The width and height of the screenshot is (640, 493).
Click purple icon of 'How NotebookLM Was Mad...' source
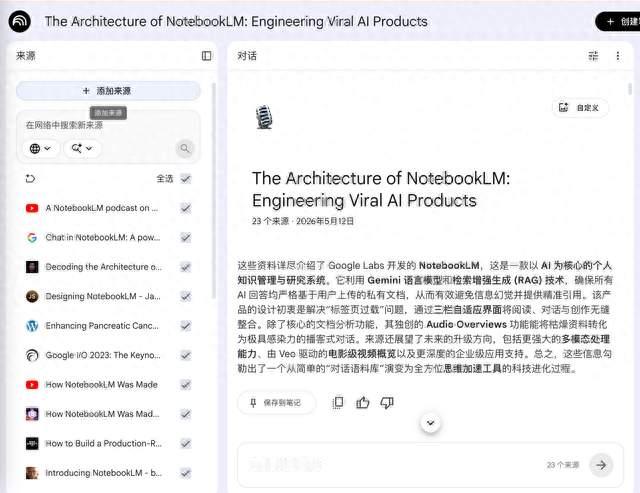coord(32,414)
